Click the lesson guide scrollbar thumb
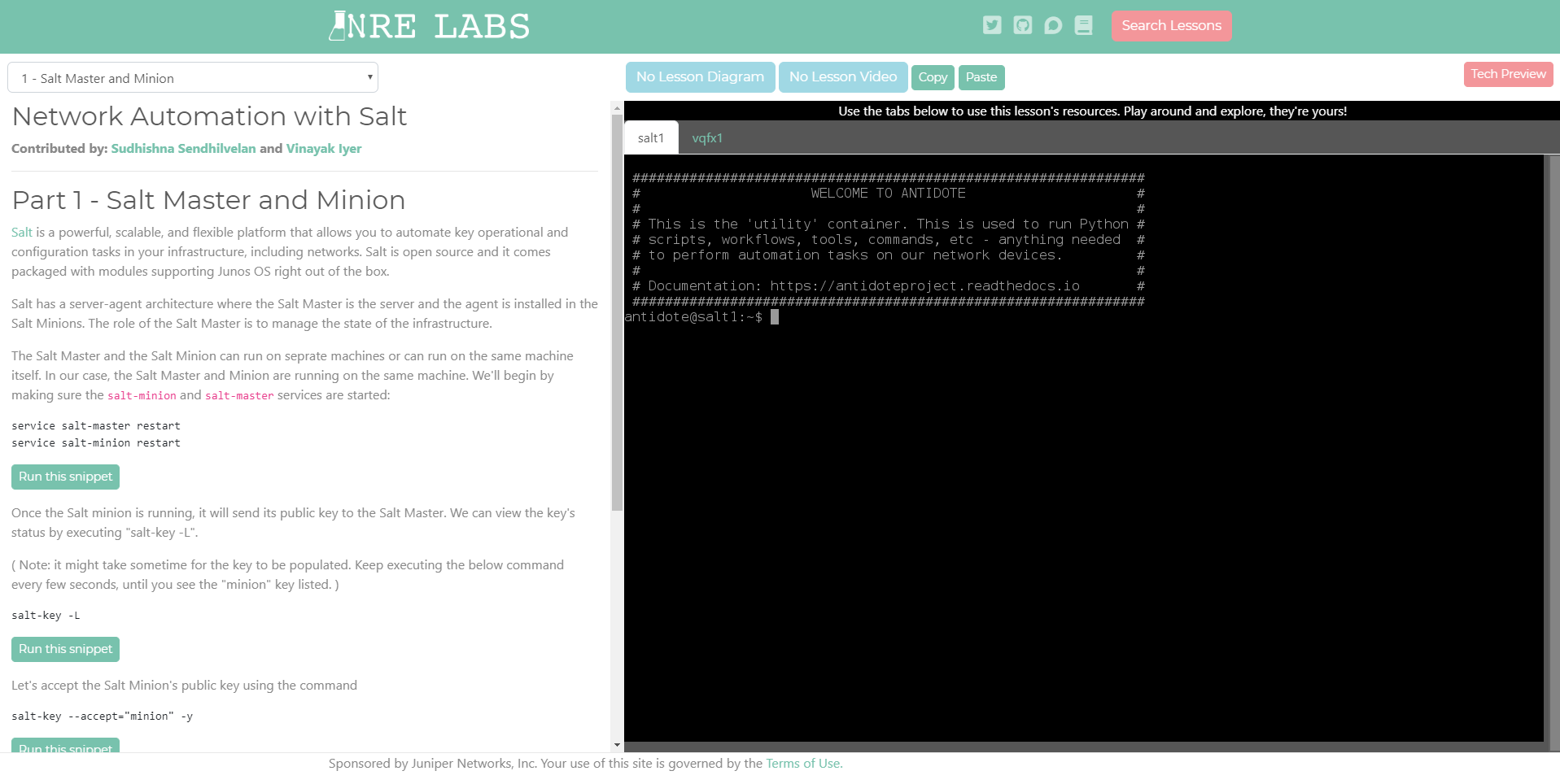1560x784 pixels. 617,312
